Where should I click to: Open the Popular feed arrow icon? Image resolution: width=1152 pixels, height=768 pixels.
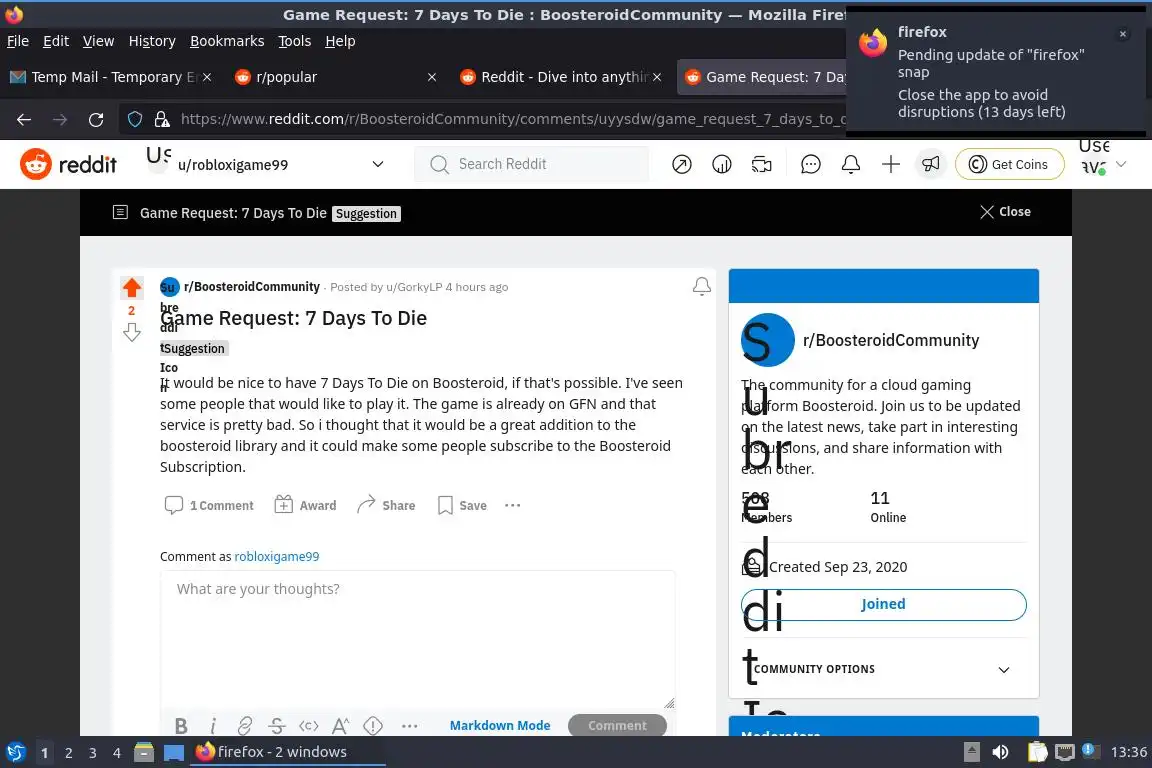(682, 164)
